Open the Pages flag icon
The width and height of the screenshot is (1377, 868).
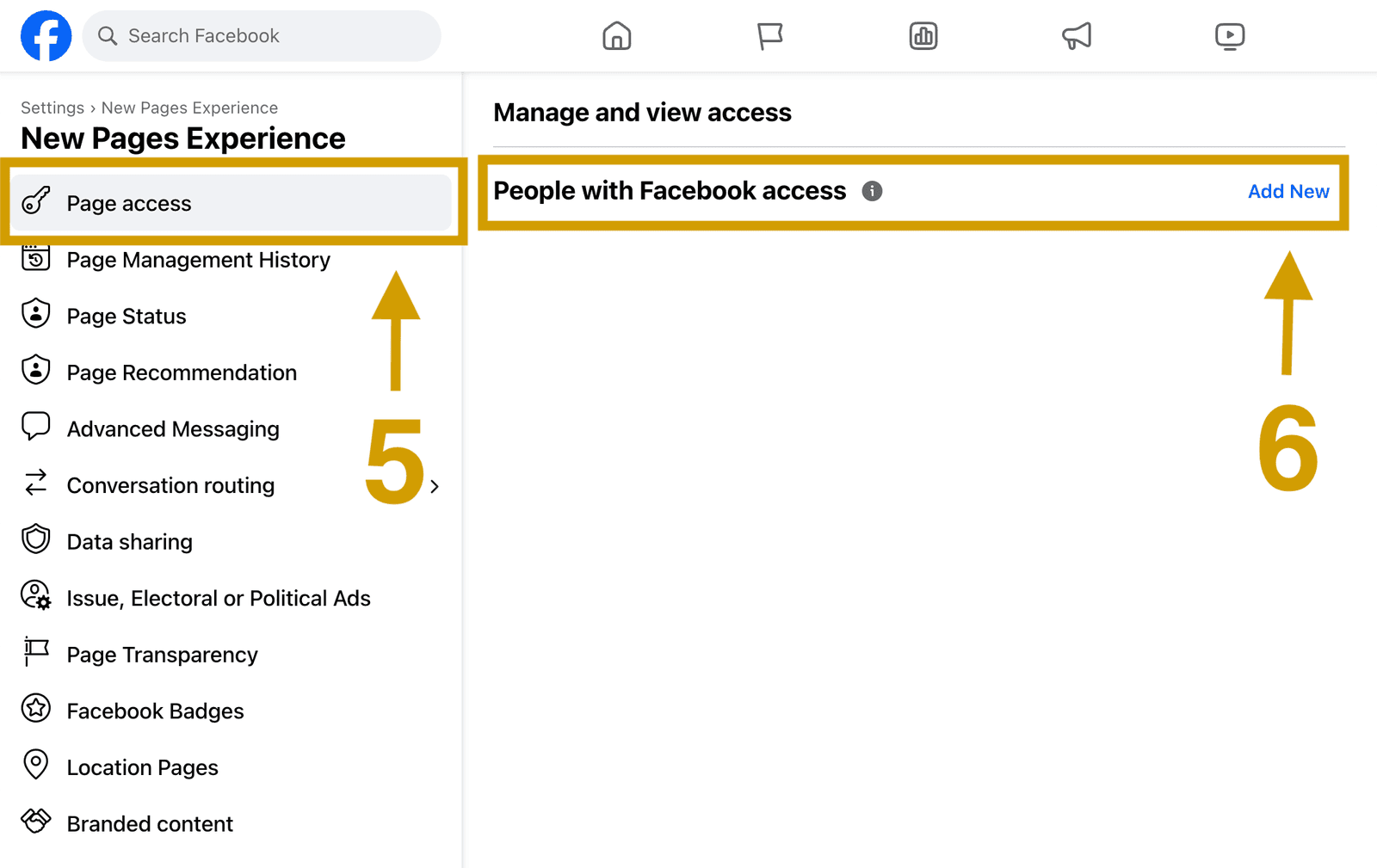[x=769, y=36]
